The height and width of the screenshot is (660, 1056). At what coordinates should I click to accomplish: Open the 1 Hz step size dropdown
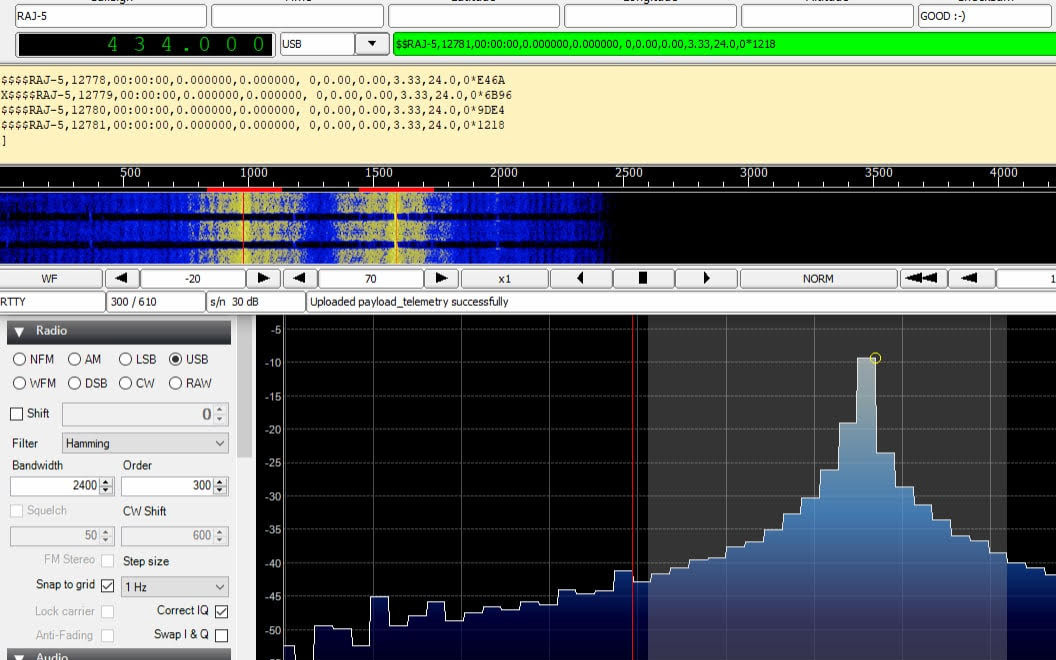[175, 587]
